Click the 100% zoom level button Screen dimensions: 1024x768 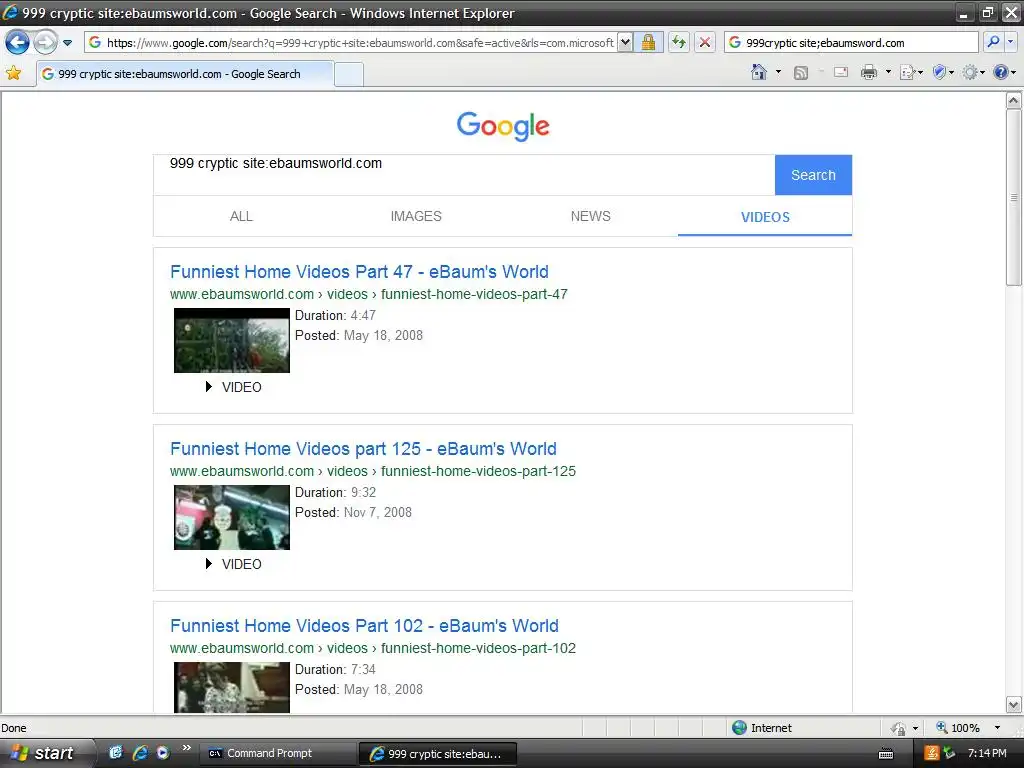pos(959,728)
